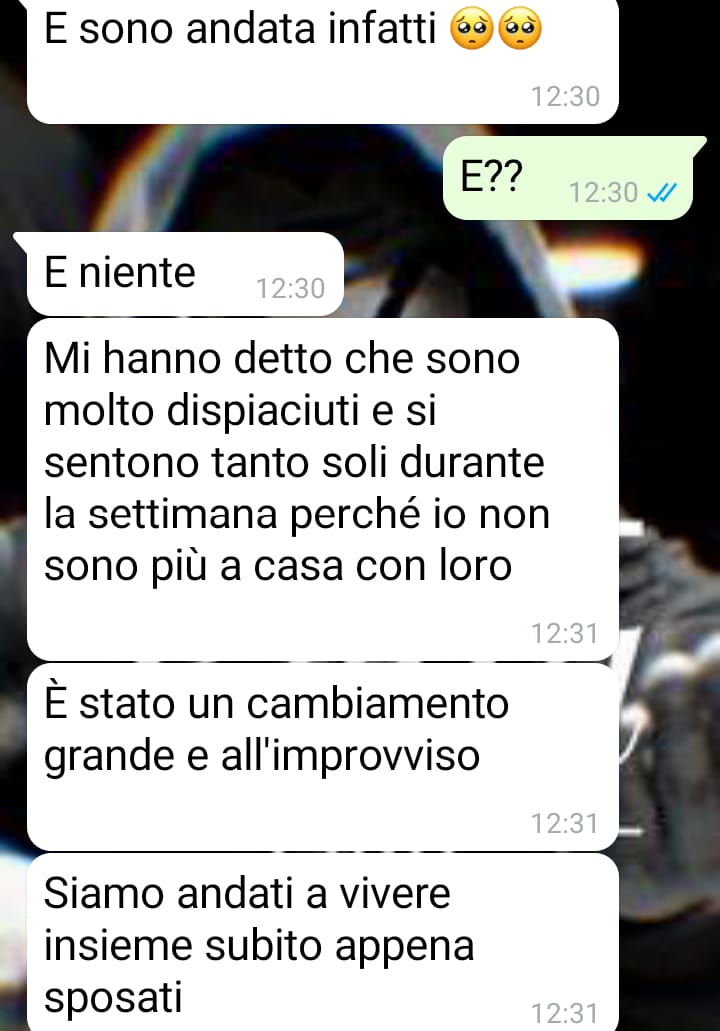Tap the blue double-check read receipt
The height and width of the screenshot is (1031, 720).
tap(661, 193)
